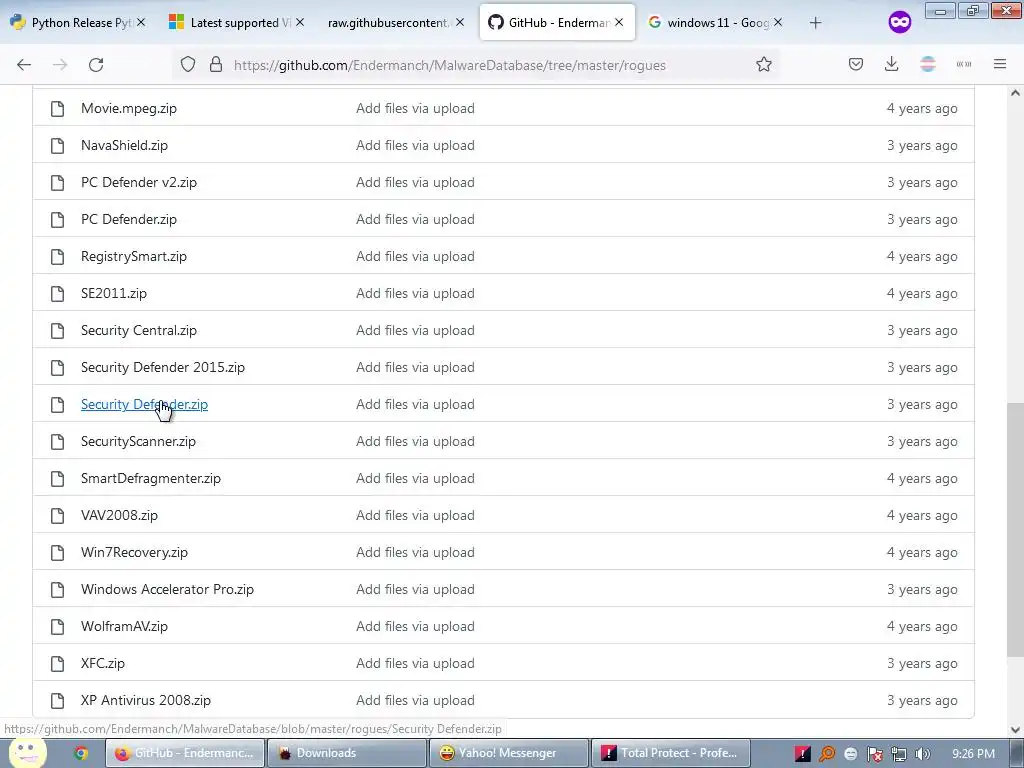Open WolframAV.zip file link
This screenshot has height=768, width=1024.
(x=124, y=626)
